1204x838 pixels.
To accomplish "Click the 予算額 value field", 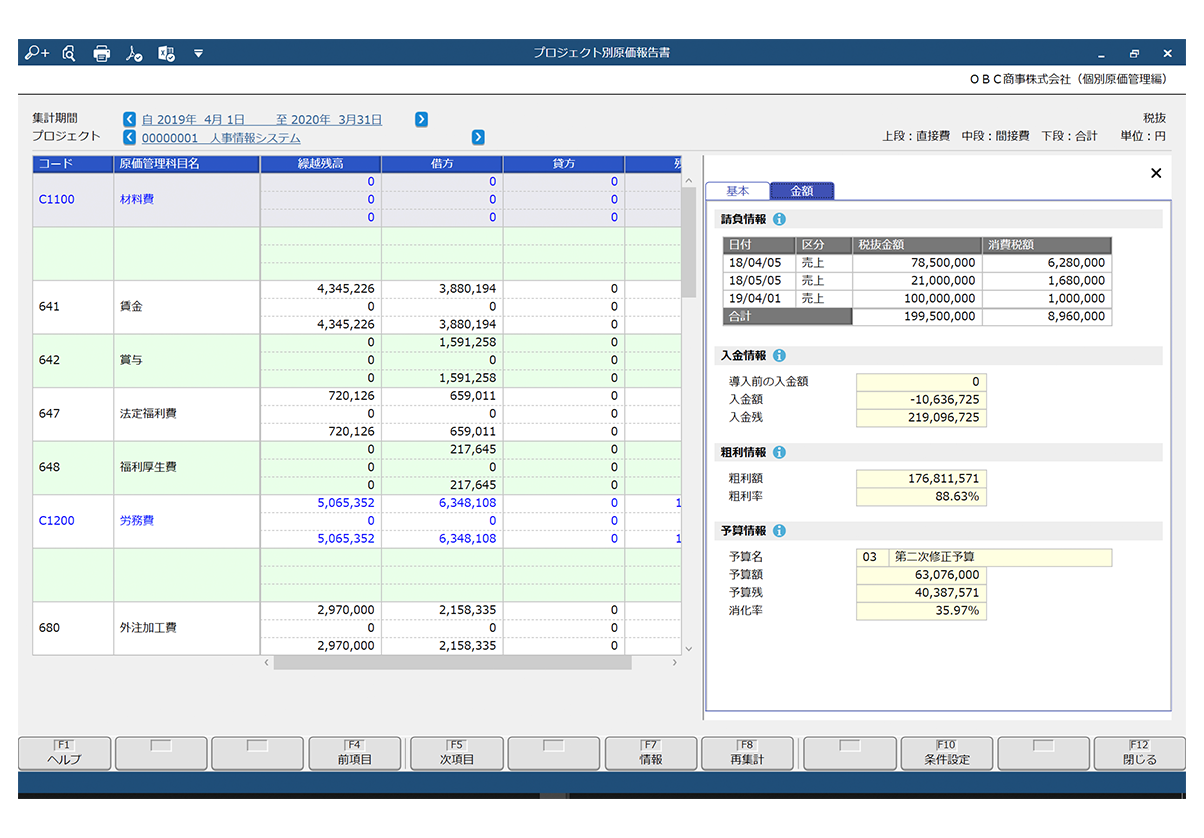I will (921, 575).
